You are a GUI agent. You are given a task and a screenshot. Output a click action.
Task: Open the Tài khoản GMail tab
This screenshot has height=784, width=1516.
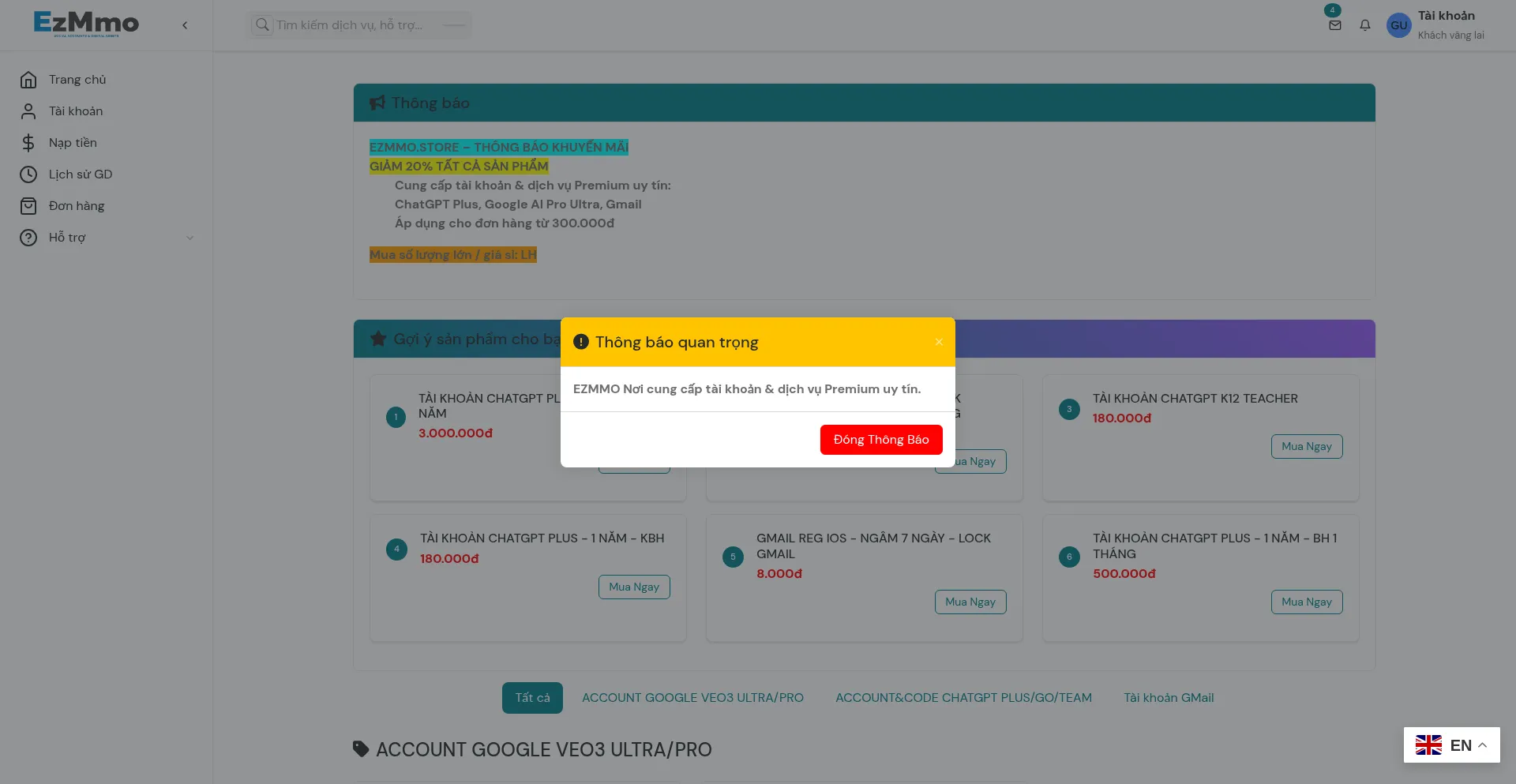coord(1169,698)
